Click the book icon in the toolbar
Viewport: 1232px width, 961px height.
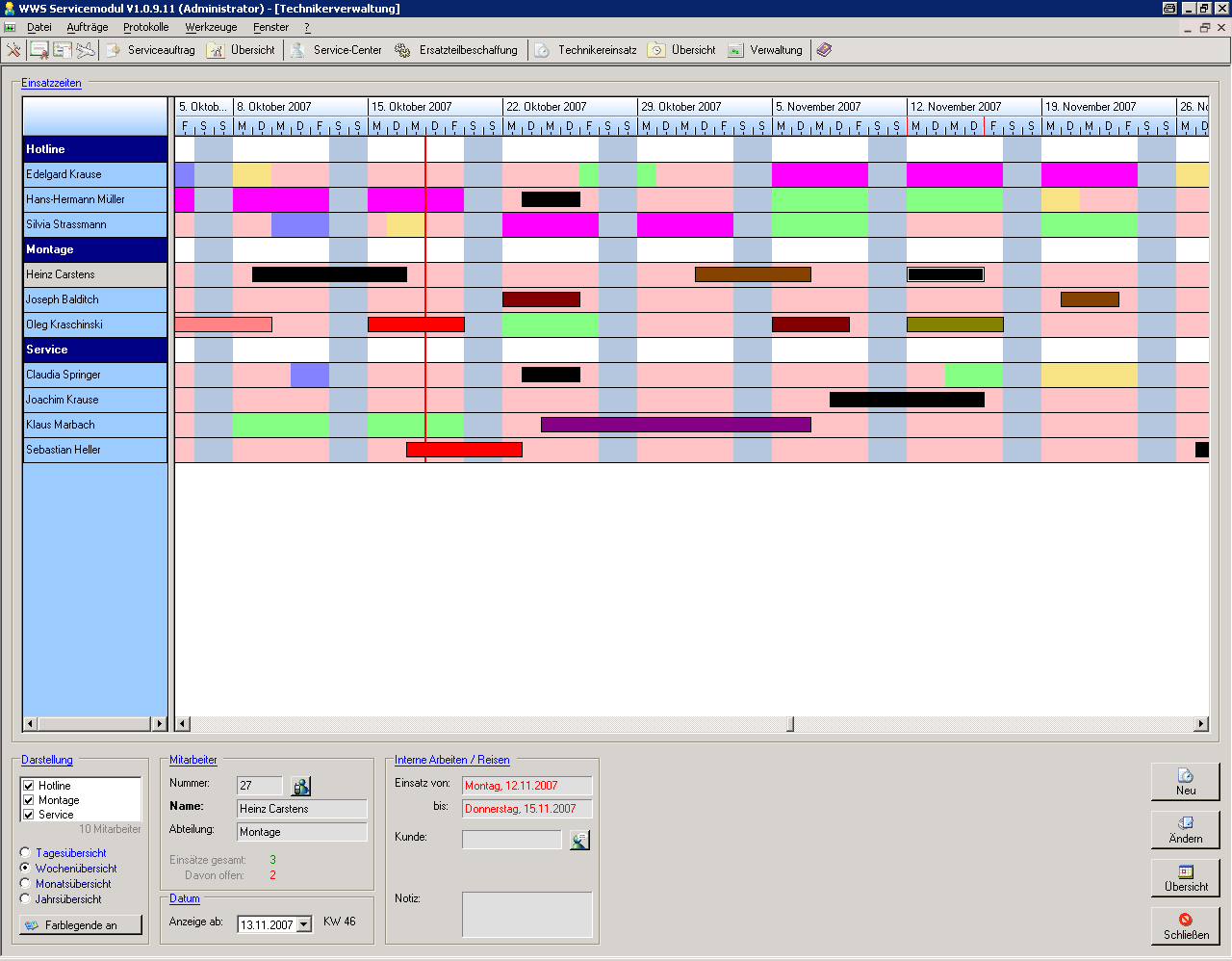click(824, 50)
